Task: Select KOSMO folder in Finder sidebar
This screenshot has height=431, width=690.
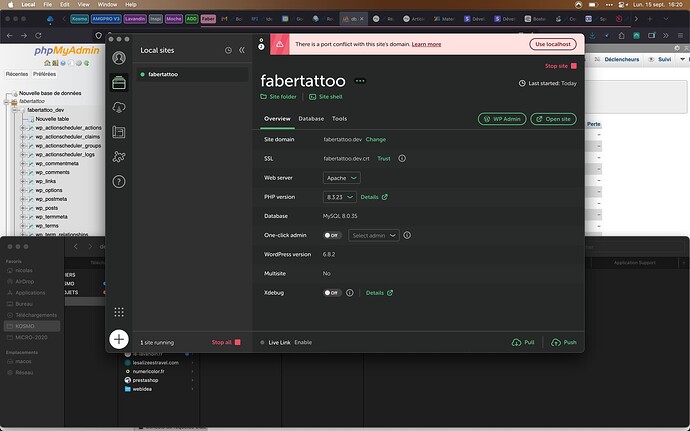Action: [32, 326]
